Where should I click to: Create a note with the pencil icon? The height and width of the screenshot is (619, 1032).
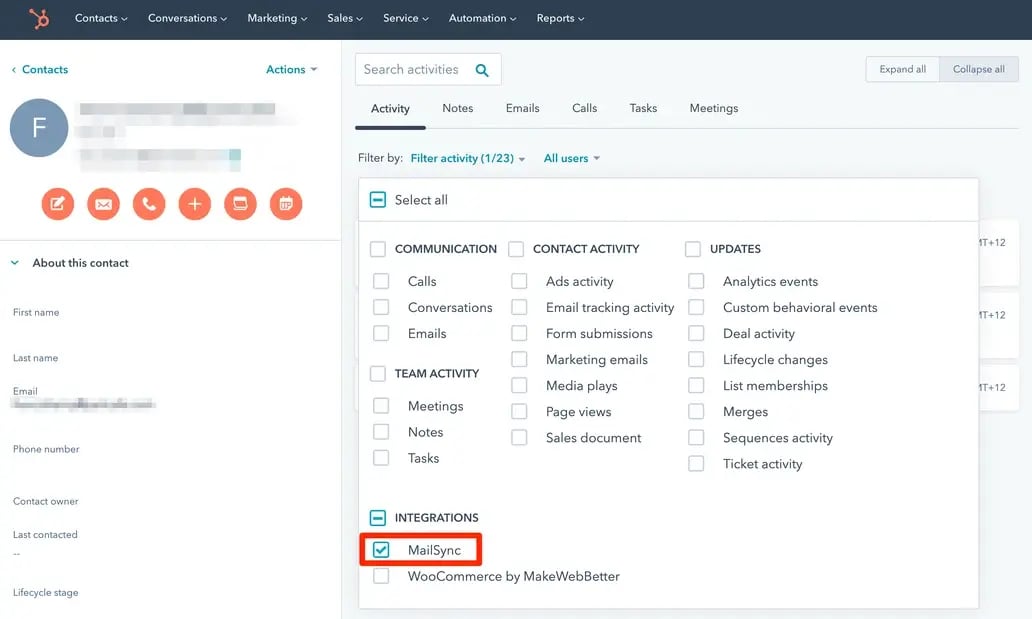coord(57,204)
